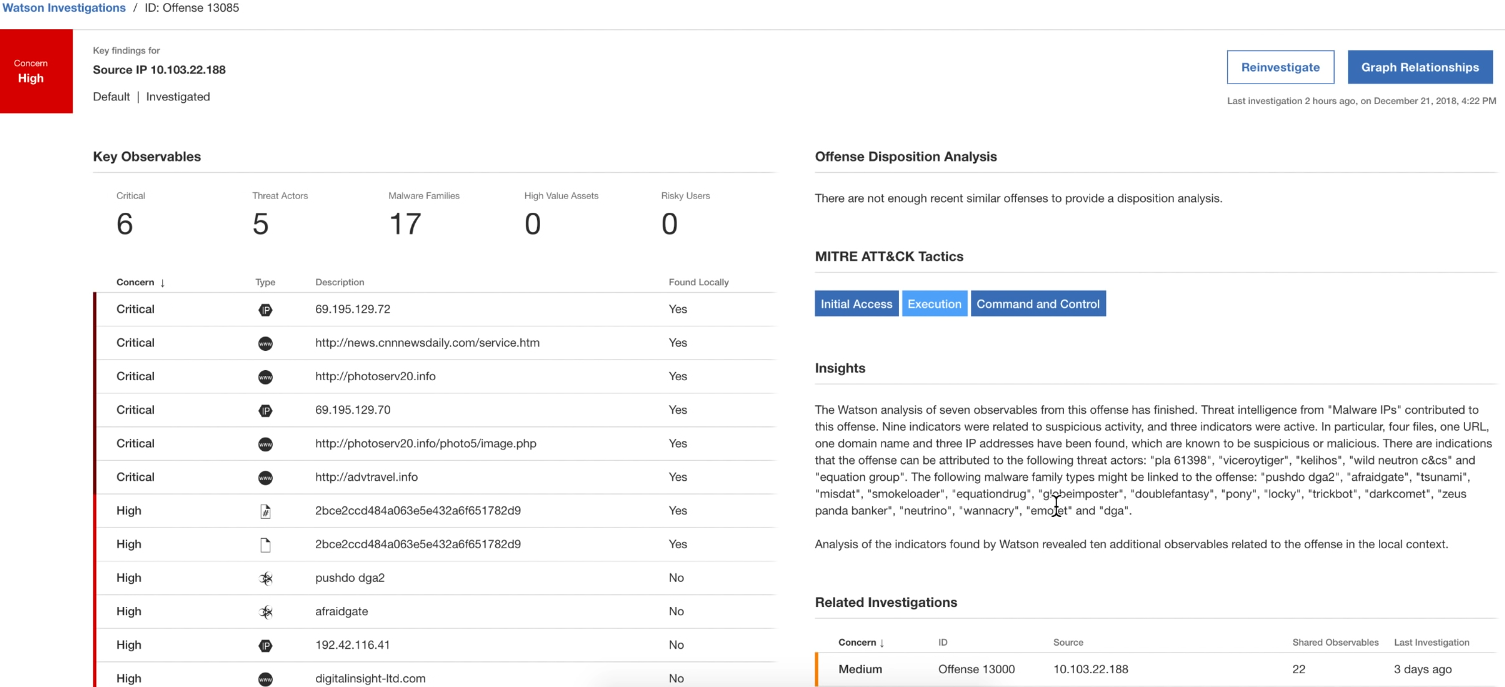Click the High Value Assets count
The height and width of the screenshot is (687, 1505).
tap(533, 224)
